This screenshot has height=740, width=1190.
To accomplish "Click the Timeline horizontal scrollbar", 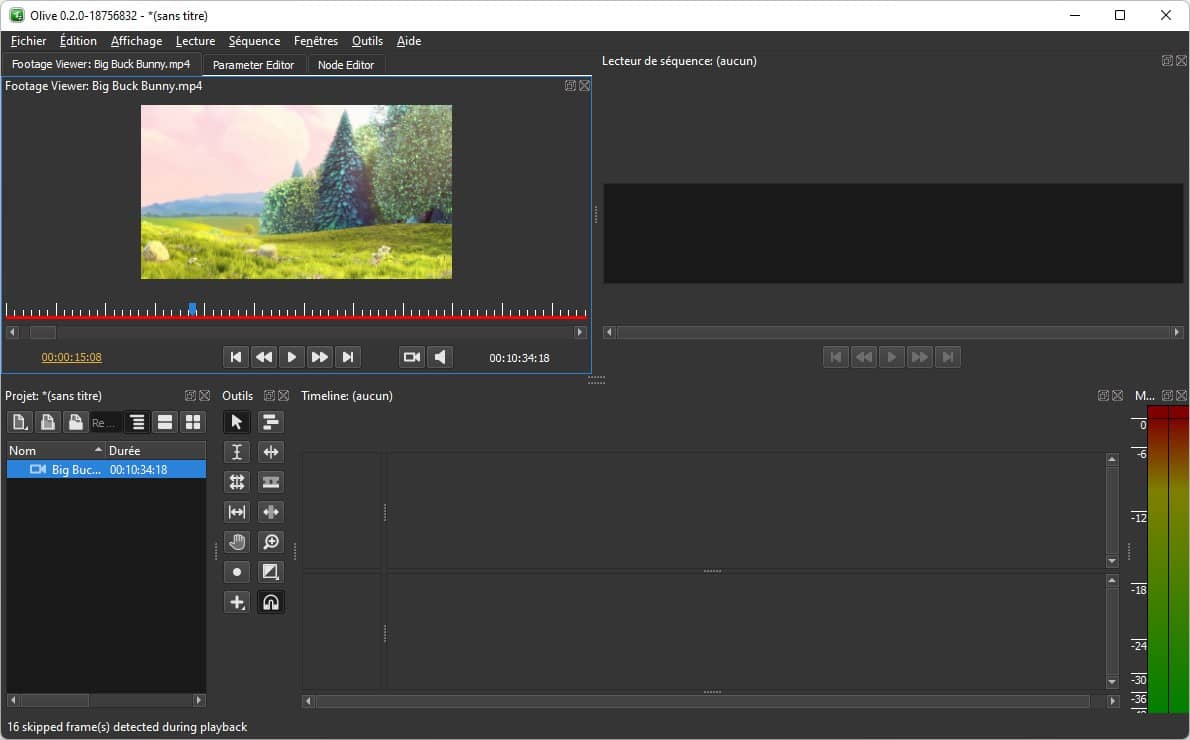I will (710, 701).
